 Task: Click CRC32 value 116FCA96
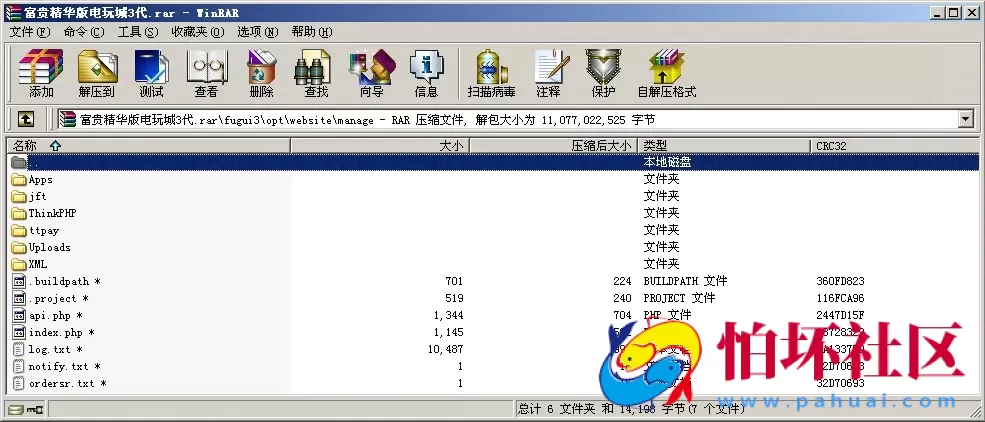[x=841, y=298]
